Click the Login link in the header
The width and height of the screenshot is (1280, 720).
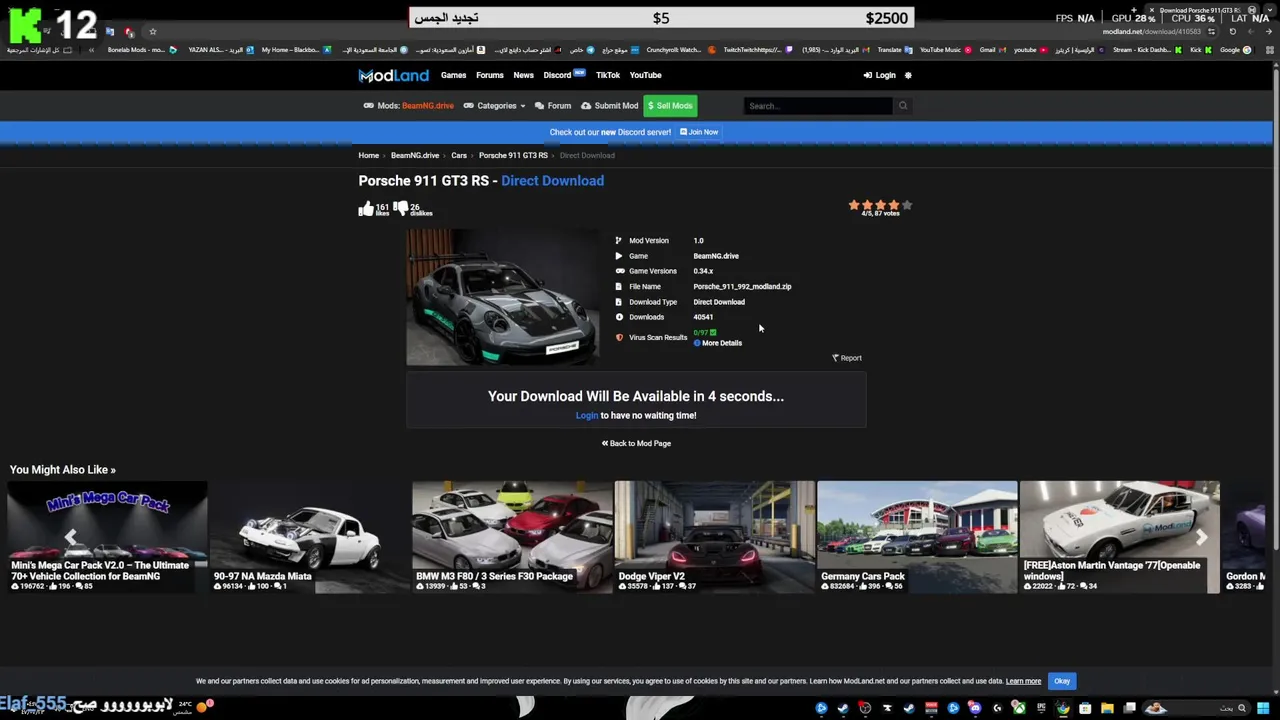click(x=880, y=75)
